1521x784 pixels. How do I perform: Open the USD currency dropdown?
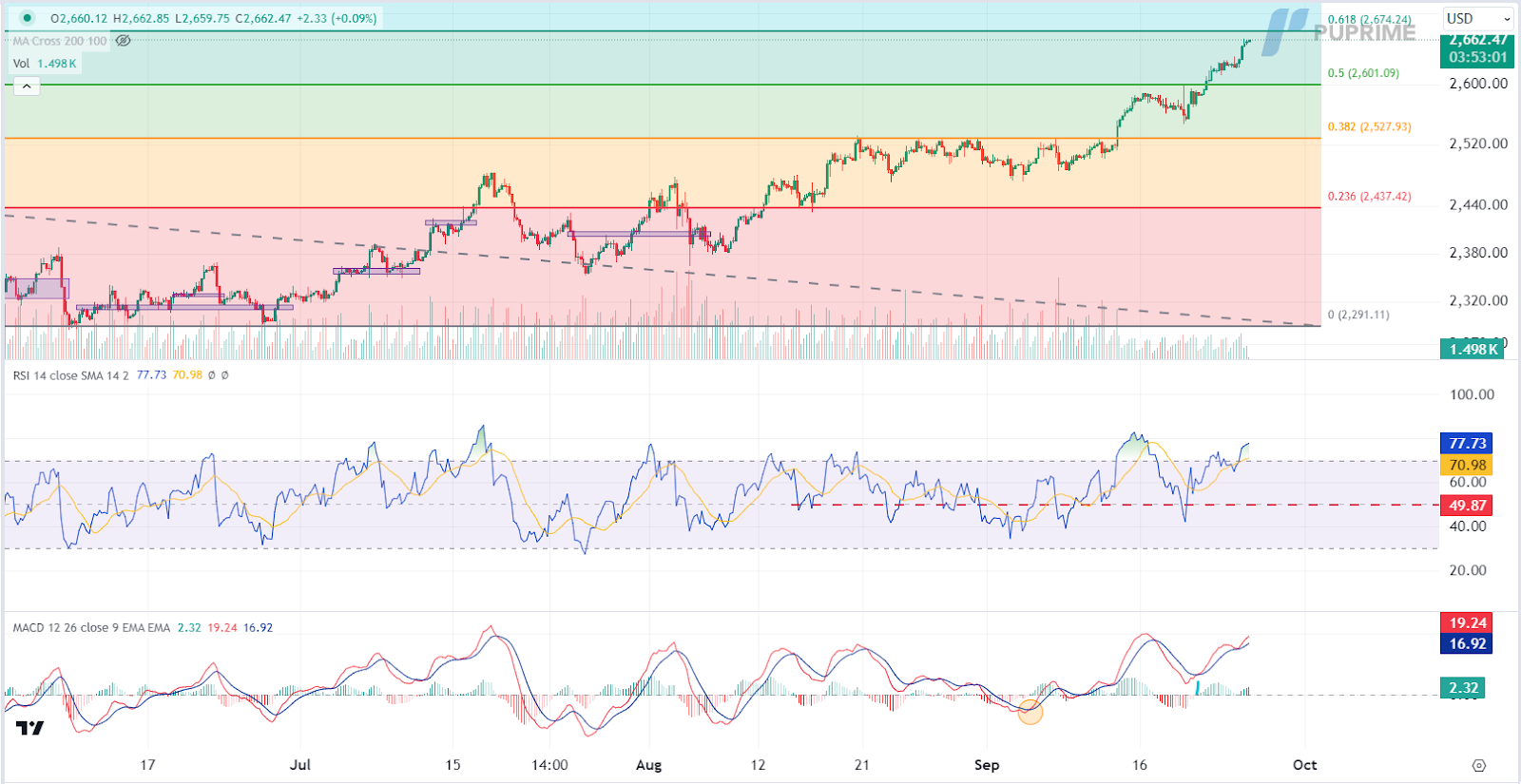point(1478,18)
